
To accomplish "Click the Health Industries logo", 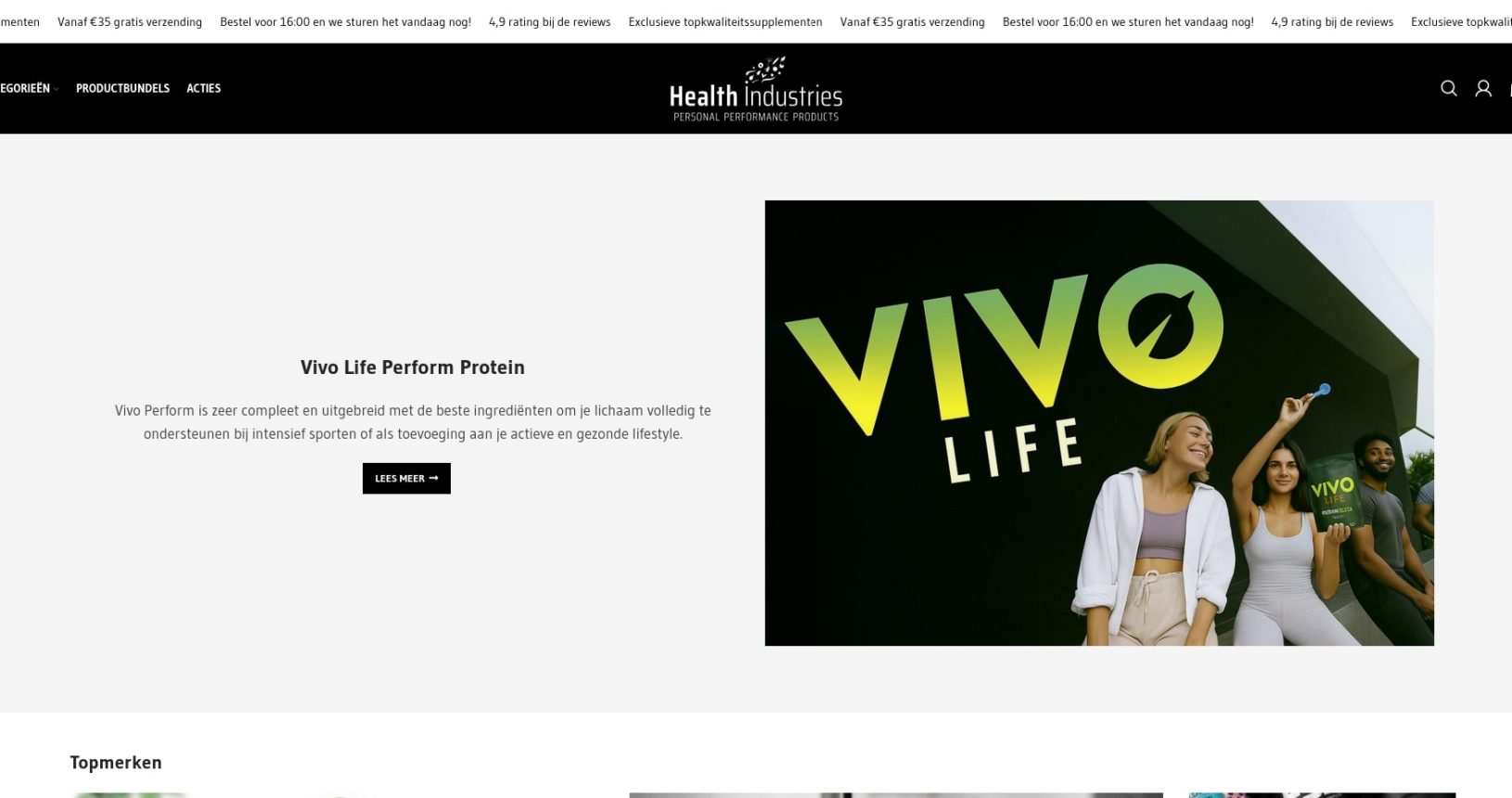I will coord(756,89).
